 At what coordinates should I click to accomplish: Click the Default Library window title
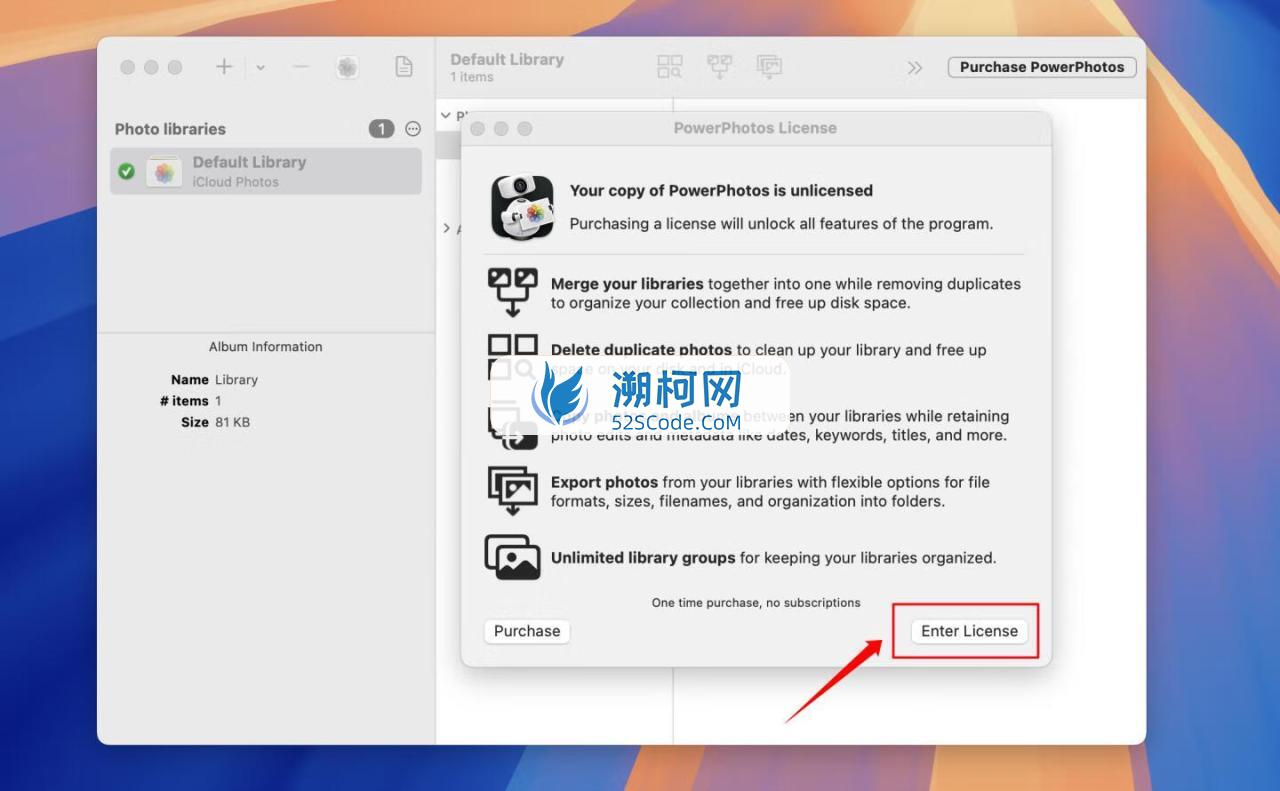tap(507, 59)
